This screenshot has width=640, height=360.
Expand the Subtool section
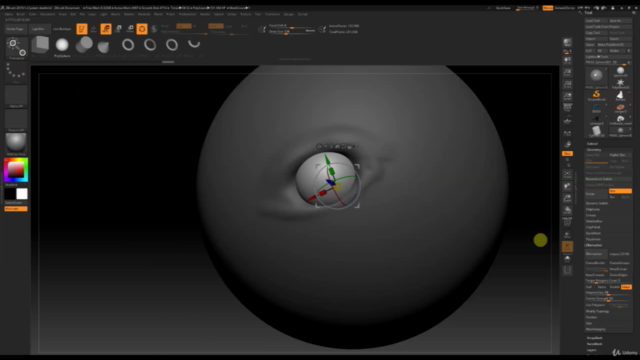pos(592,144)
